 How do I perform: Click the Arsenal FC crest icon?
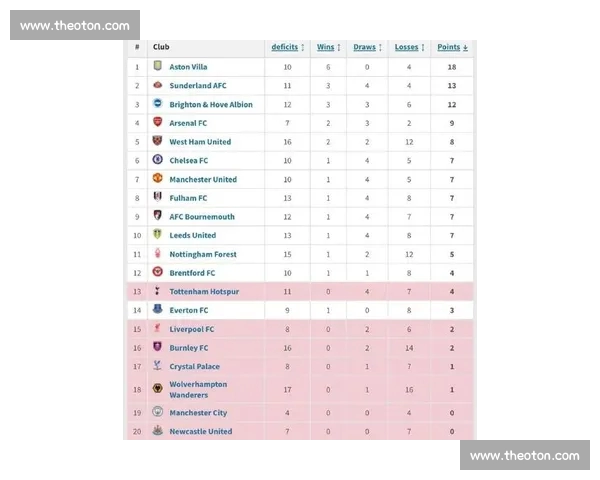click(157, 122)
